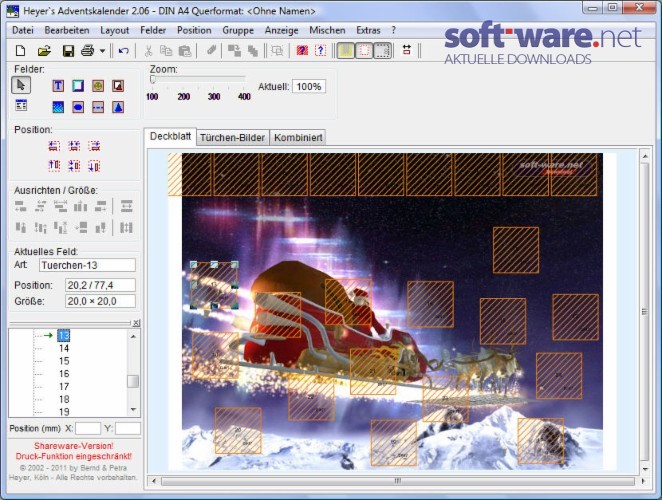This screenshot has height=500, width=662.
Task: Open the dropdown arrow beside the printer icon
Action: point(102,51)
